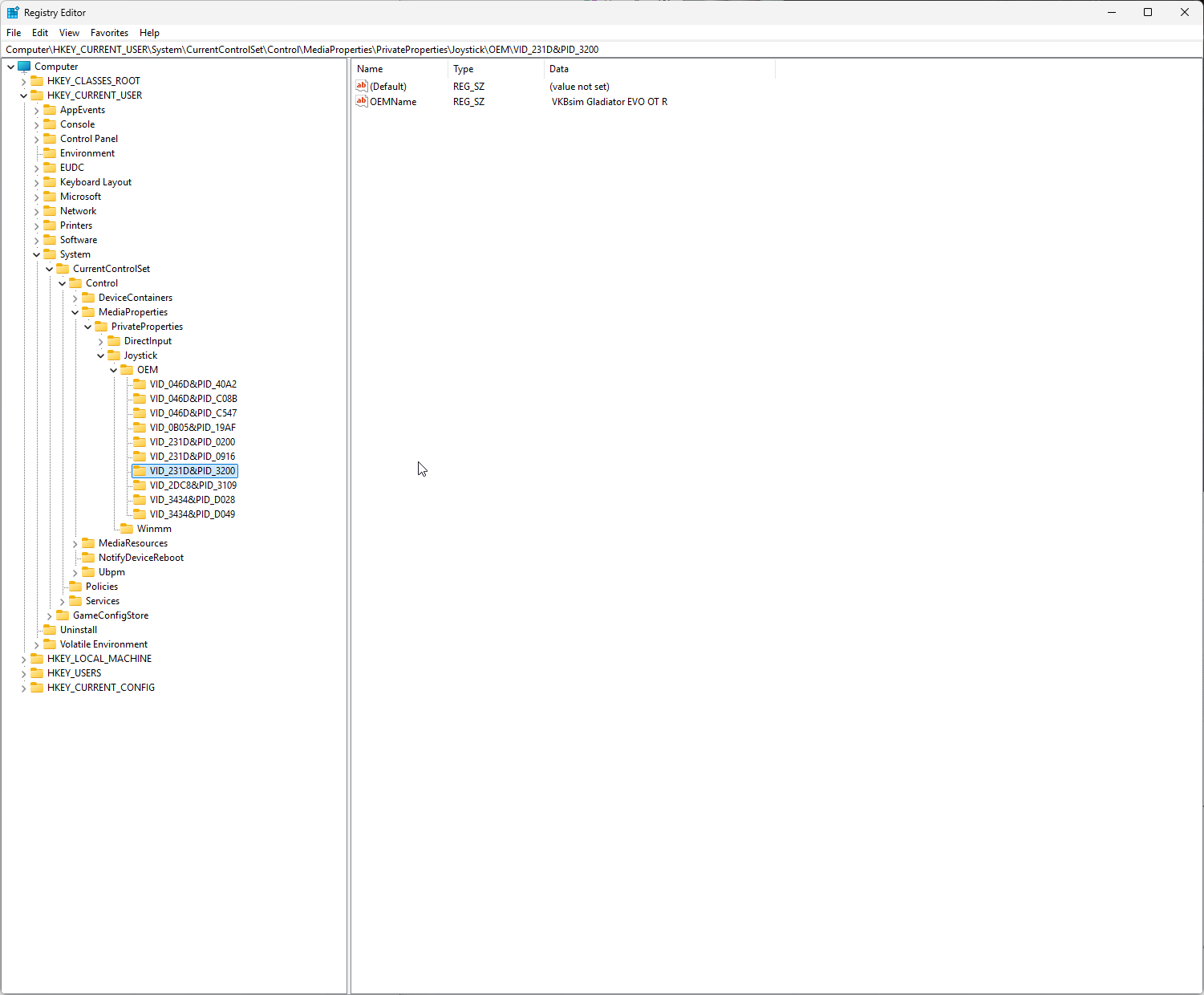Click the Computer root icon in tree
Viewport: 1204px width, 995px height.
click(24, 67)
